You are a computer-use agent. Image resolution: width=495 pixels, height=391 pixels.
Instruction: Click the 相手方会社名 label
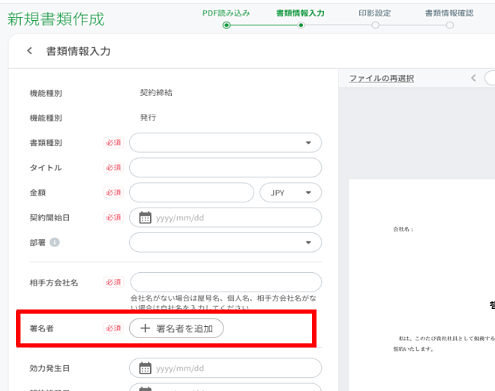coord(54,283)
